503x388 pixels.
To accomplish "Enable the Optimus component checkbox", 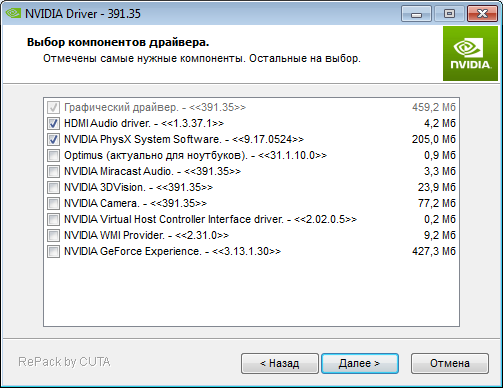I will 53,155.
